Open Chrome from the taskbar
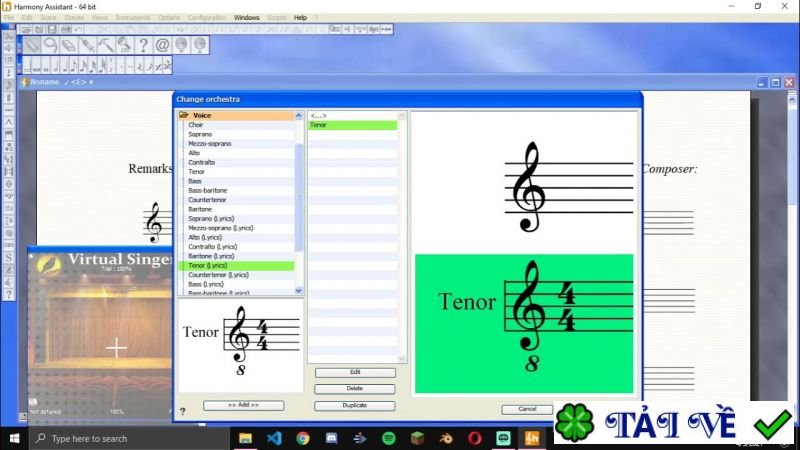Image resolution: width=800 pixels, height=450 pixels. pos(303,439)
